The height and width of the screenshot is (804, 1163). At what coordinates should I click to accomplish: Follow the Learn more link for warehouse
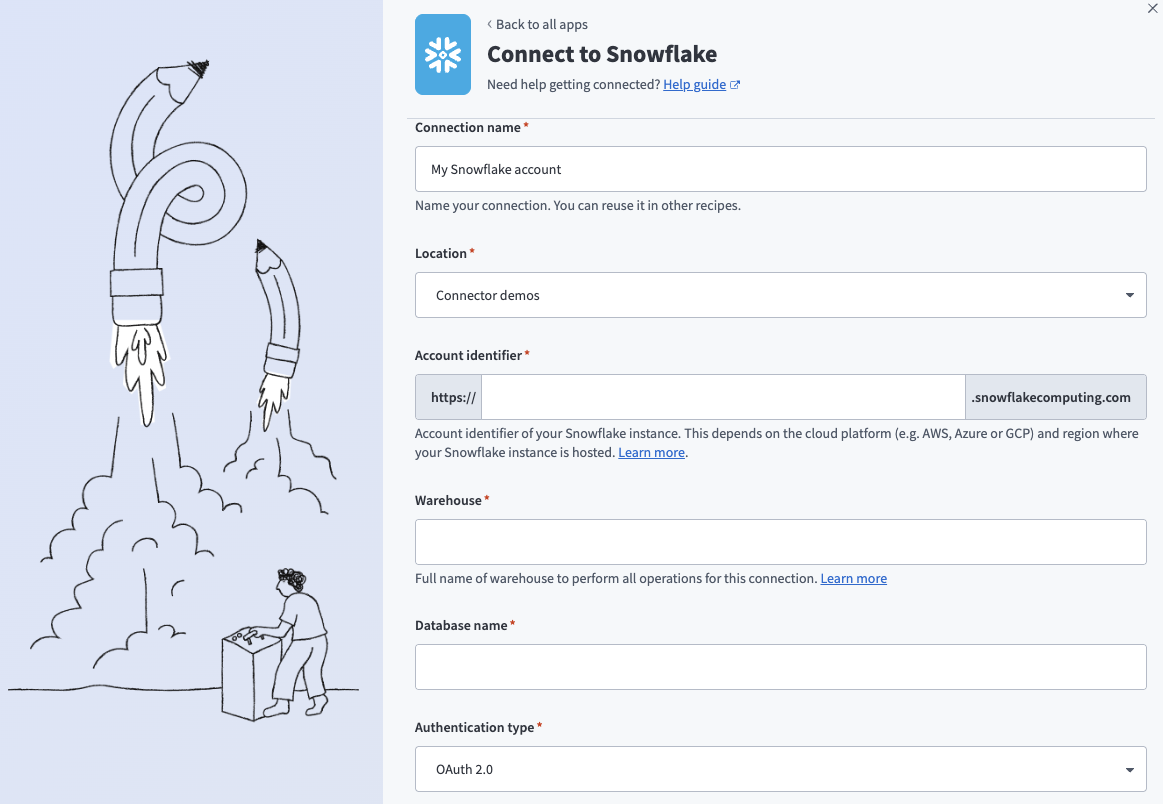[853, 578]
